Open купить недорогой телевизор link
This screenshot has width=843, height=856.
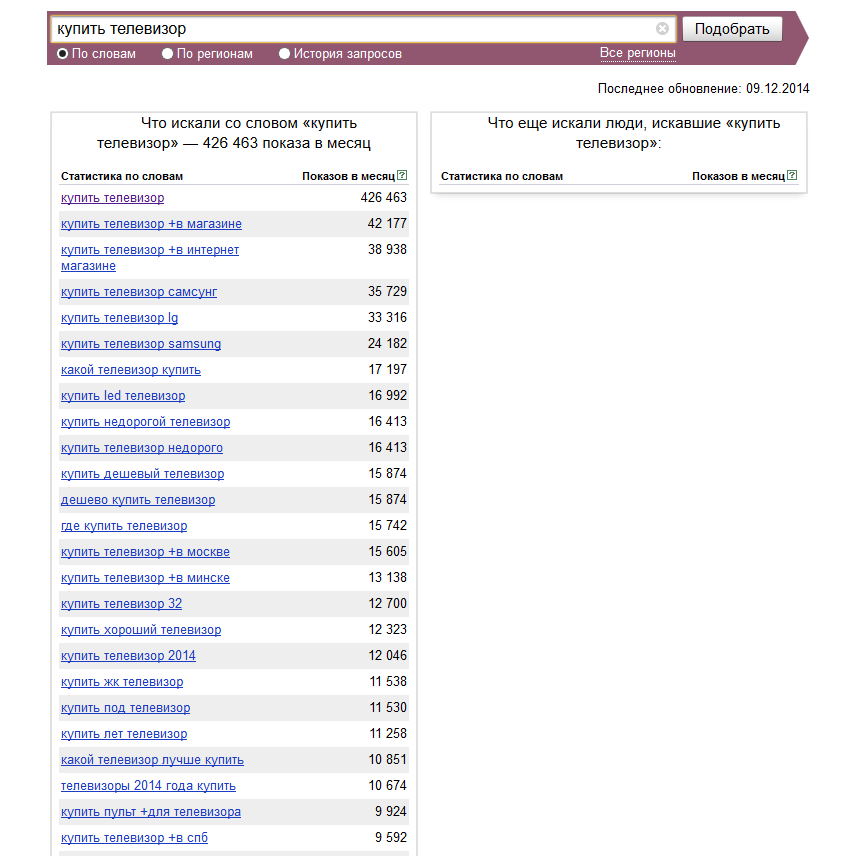(146, 422)
